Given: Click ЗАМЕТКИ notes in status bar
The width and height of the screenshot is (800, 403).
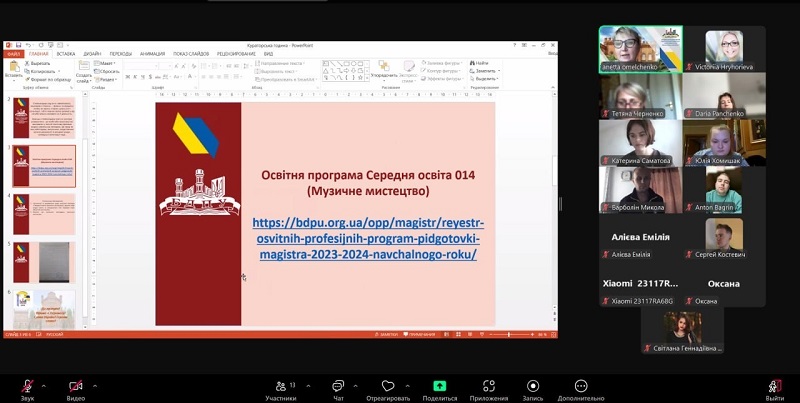Looking at the screenshot, I should click(x=386, y=335).
